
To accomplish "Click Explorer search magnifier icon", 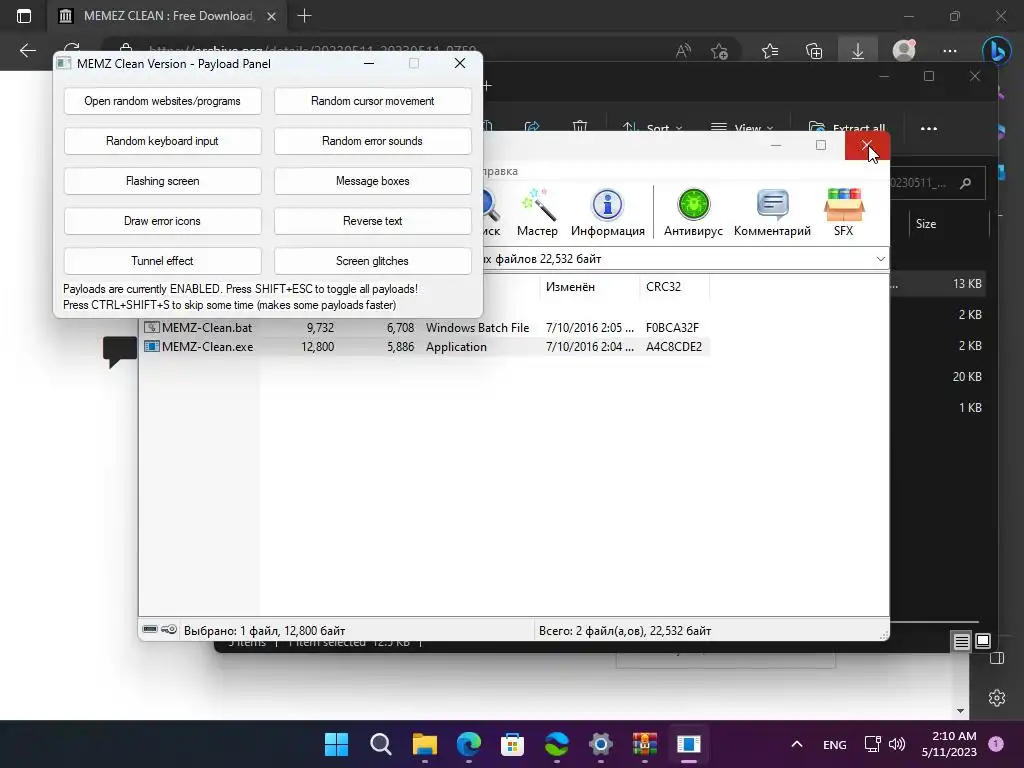I will [x=965, y=184].
